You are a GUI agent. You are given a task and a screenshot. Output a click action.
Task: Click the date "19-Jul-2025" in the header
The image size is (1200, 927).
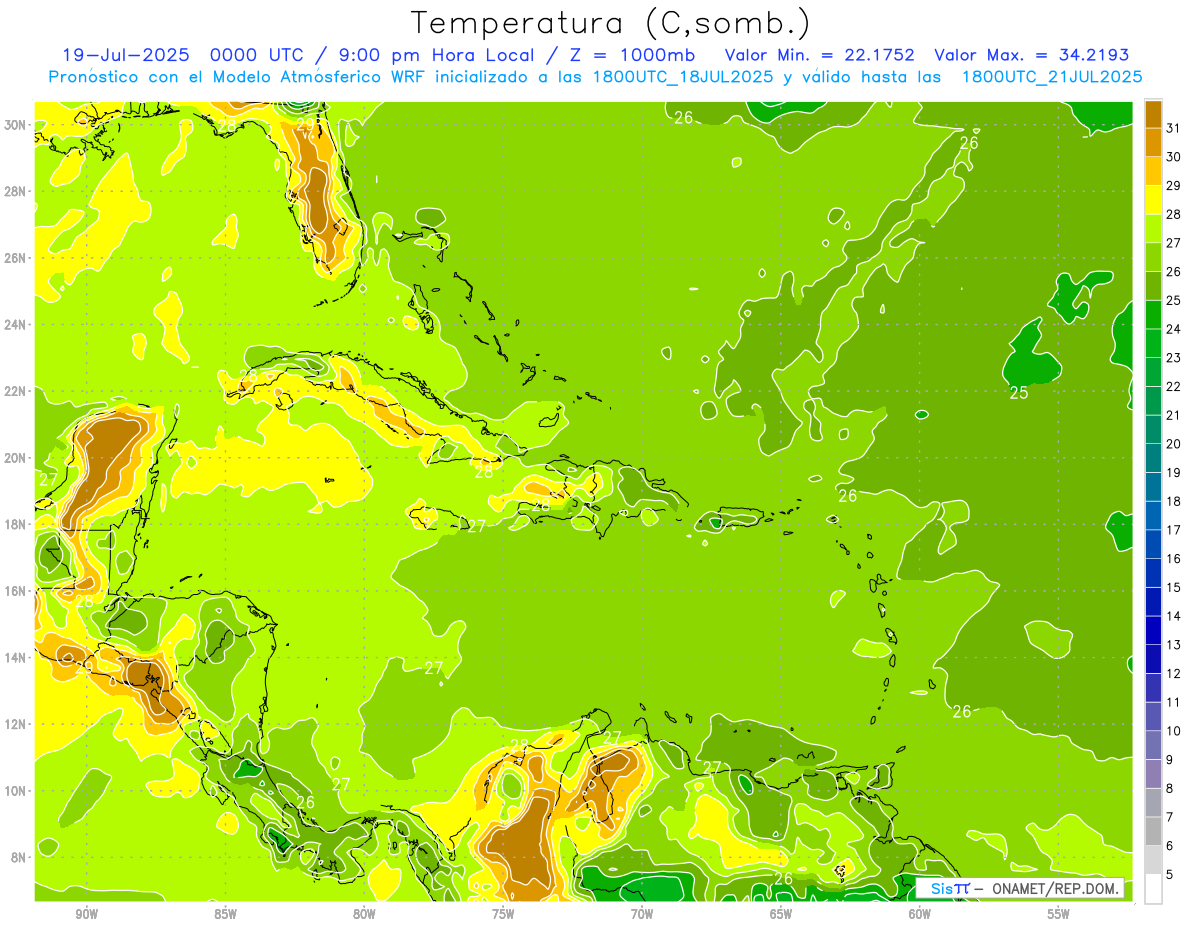click(x=125, y=55)
